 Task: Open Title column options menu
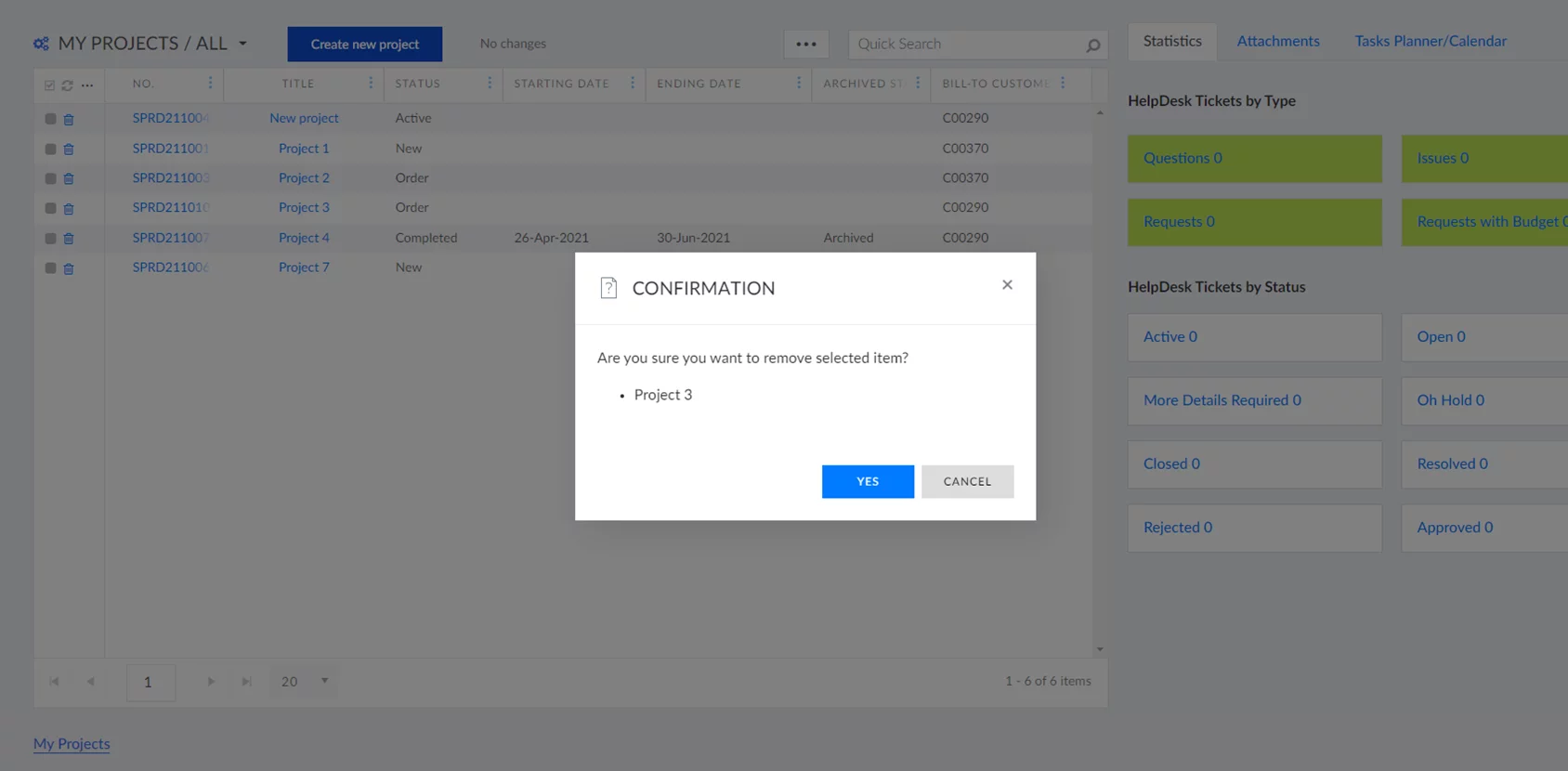[x=371, y=84]
